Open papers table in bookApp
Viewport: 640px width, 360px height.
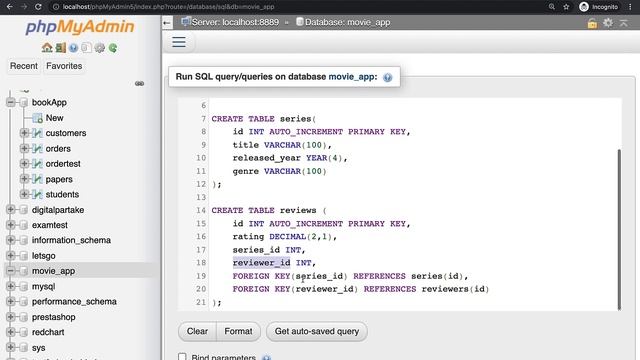[59, 179]
